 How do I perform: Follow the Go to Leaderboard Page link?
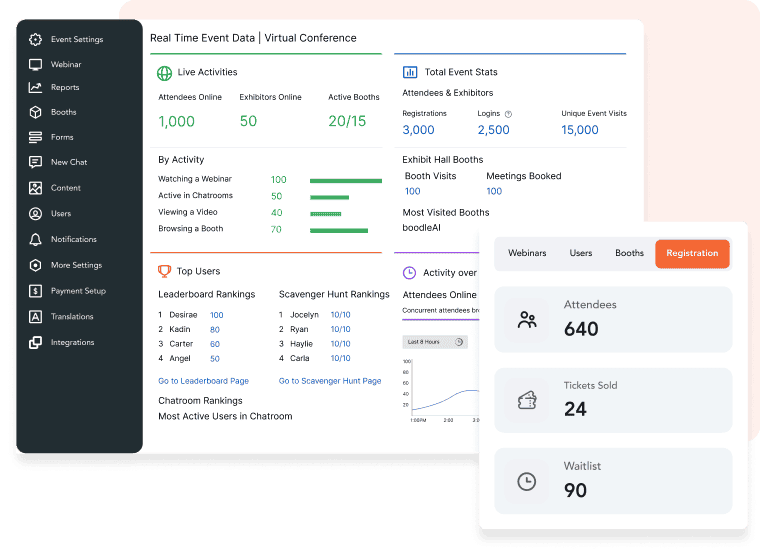[x=203, y=381]
